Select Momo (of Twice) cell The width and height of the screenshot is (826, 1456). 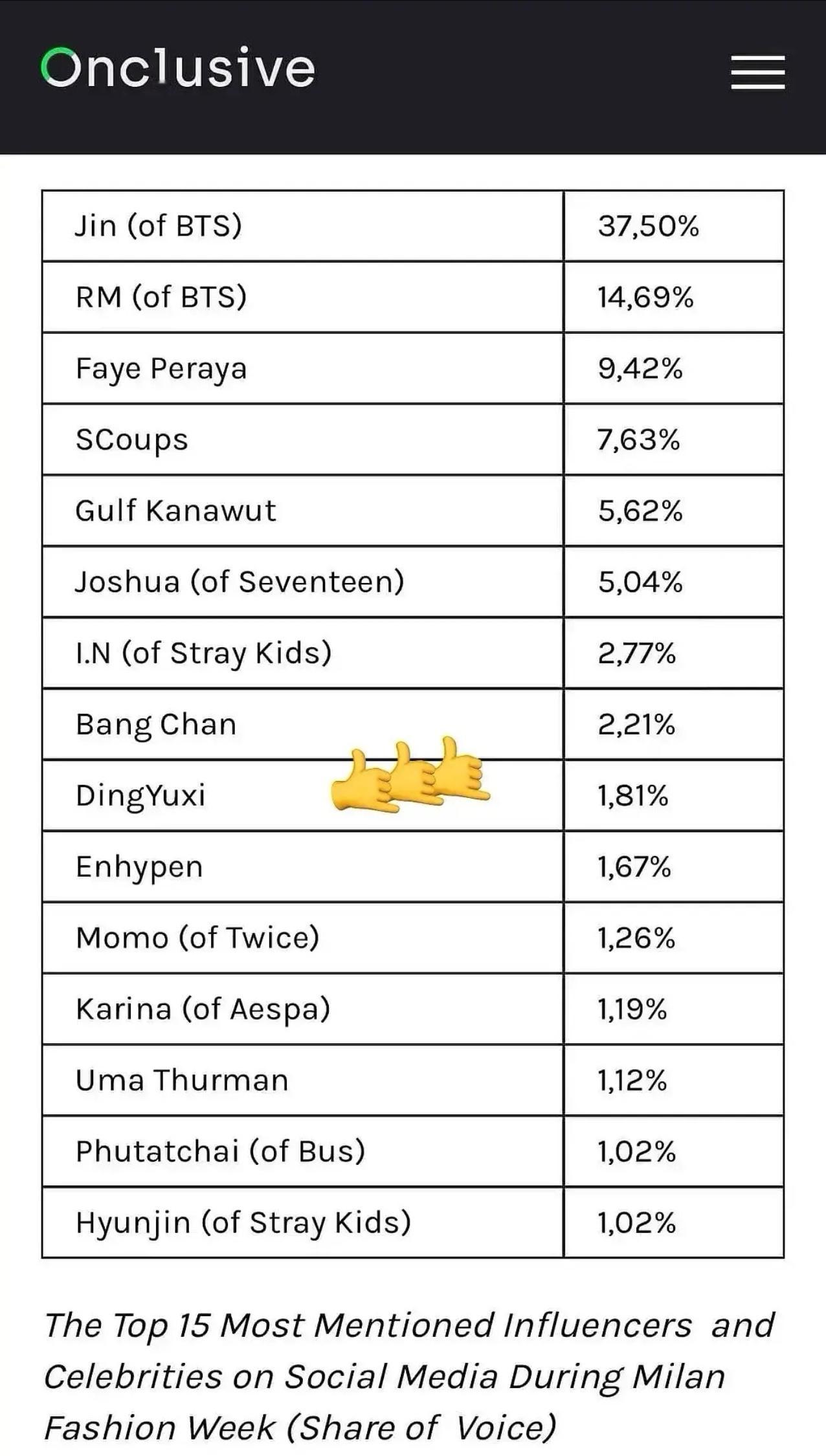click(303, 938)
